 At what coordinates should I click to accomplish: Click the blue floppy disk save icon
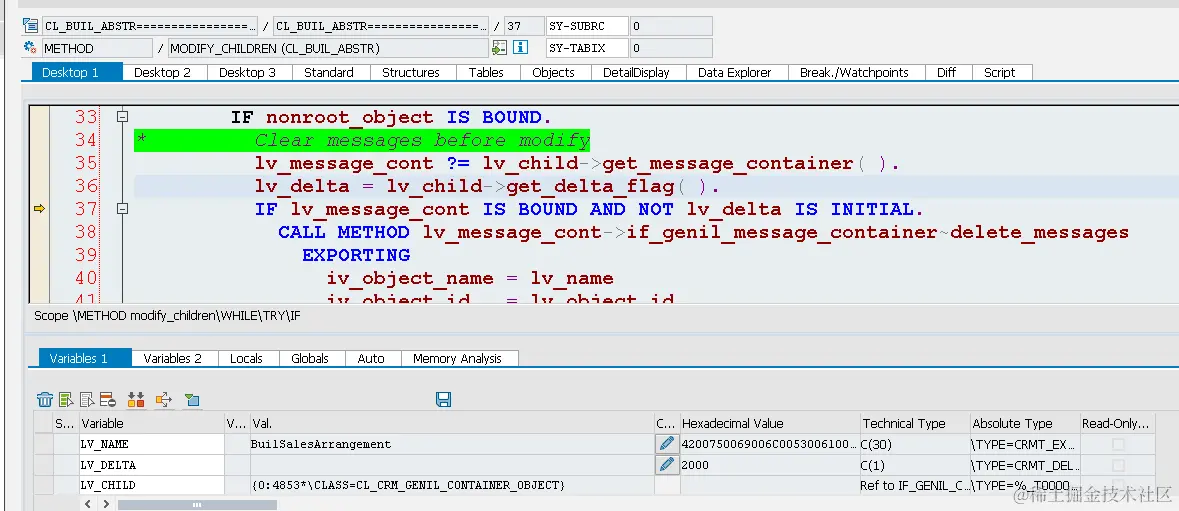click(x=444, y=400)
